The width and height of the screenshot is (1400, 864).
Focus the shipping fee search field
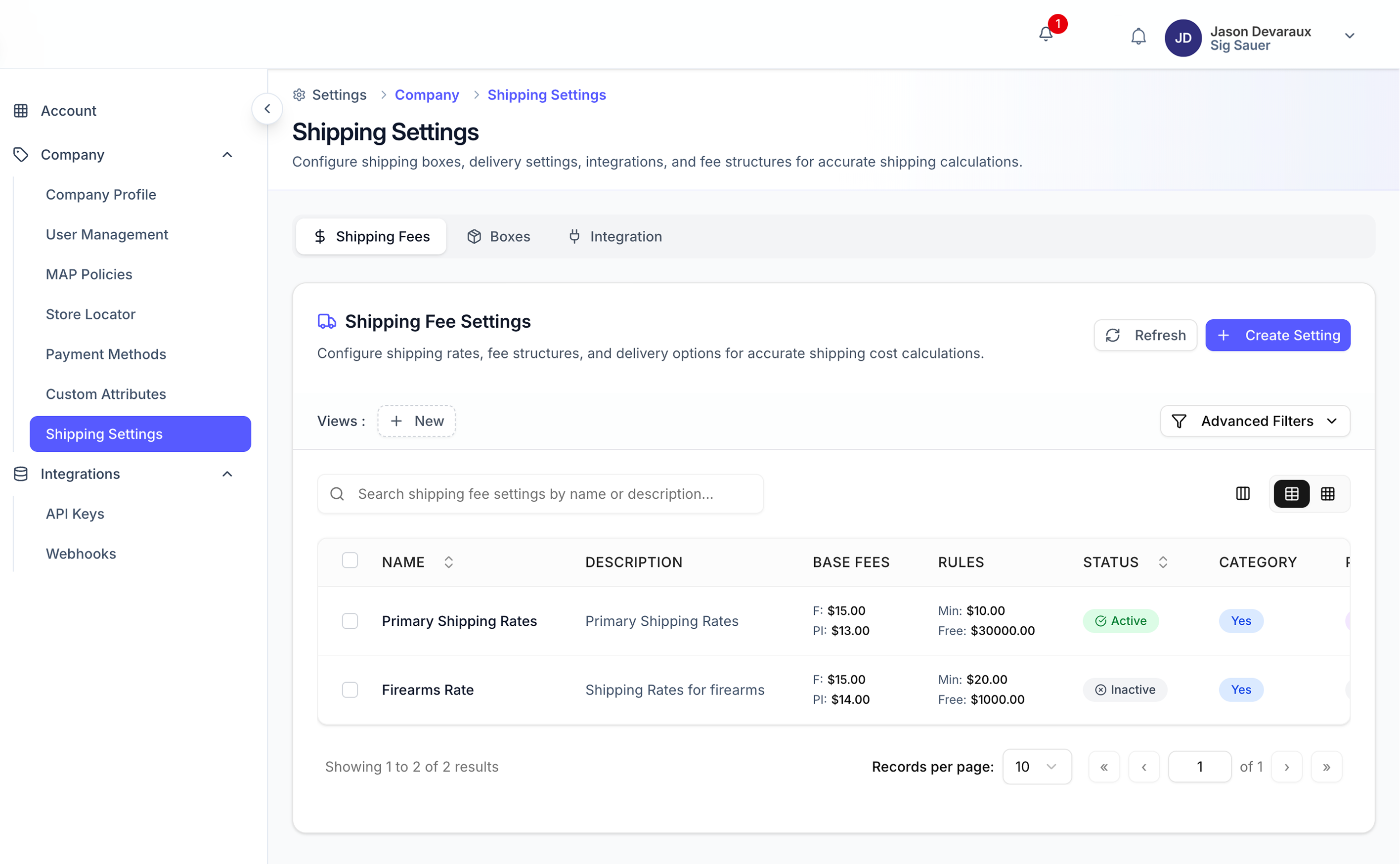[x=540, y=494]
